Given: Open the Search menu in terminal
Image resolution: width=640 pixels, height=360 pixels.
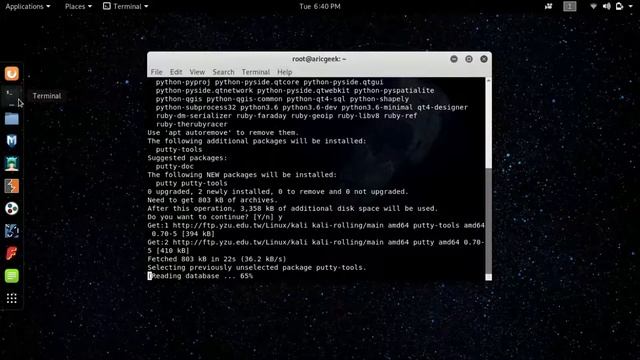Looking at the screenshot, I should 223,72.
